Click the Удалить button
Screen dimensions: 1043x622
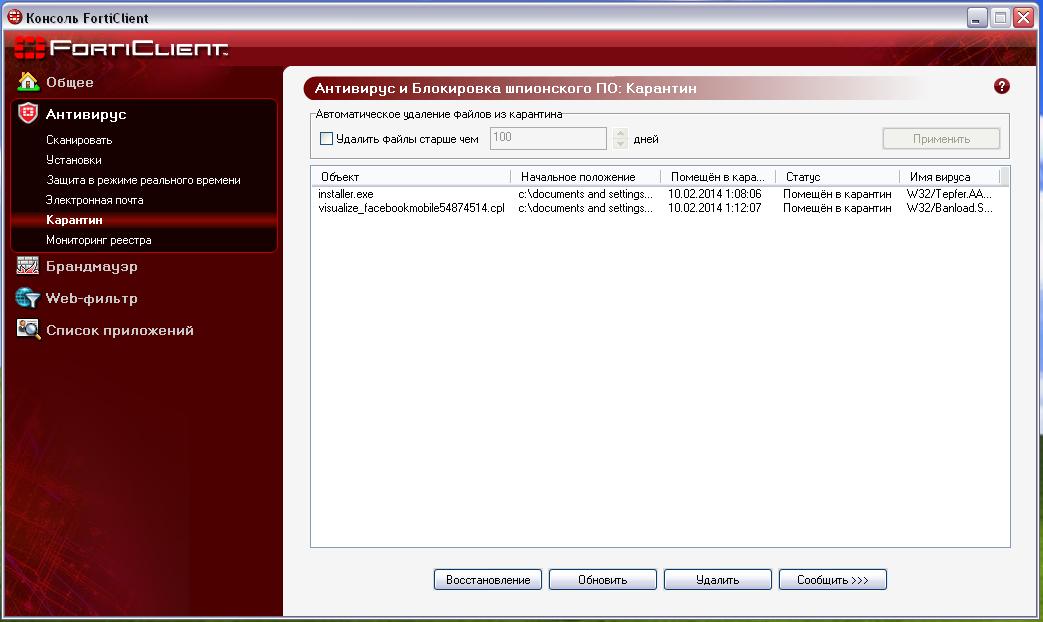(718, 579)
